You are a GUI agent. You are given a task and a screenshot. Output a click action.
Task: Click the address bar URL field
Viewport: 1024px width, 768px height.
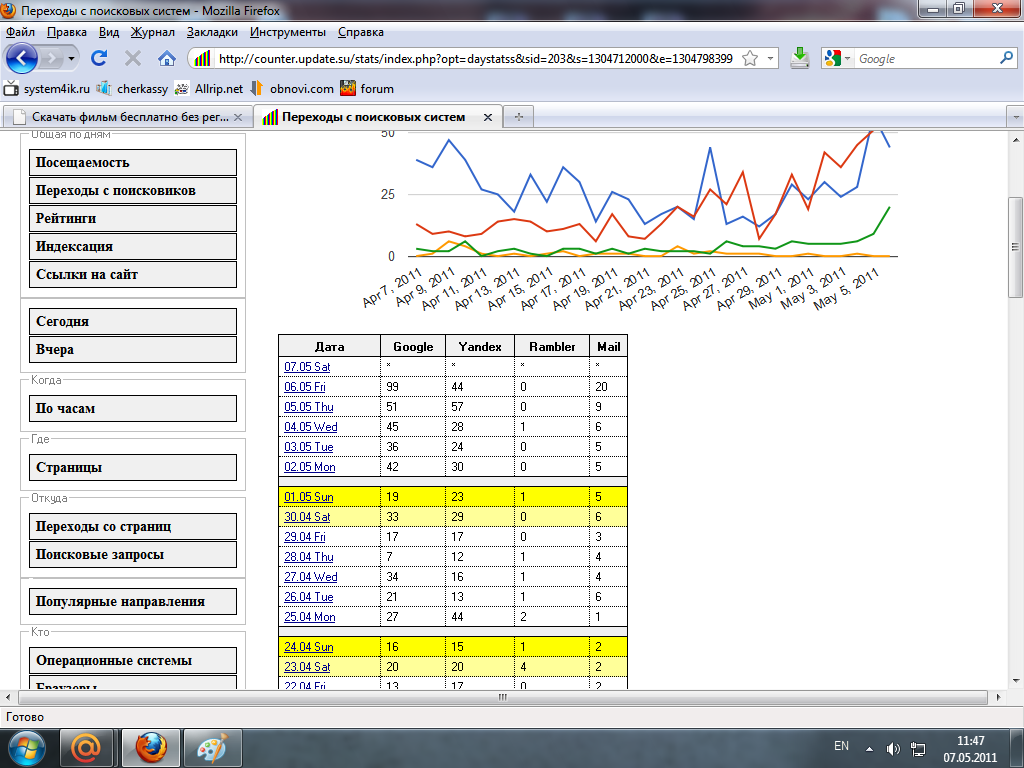pos(475,59)
